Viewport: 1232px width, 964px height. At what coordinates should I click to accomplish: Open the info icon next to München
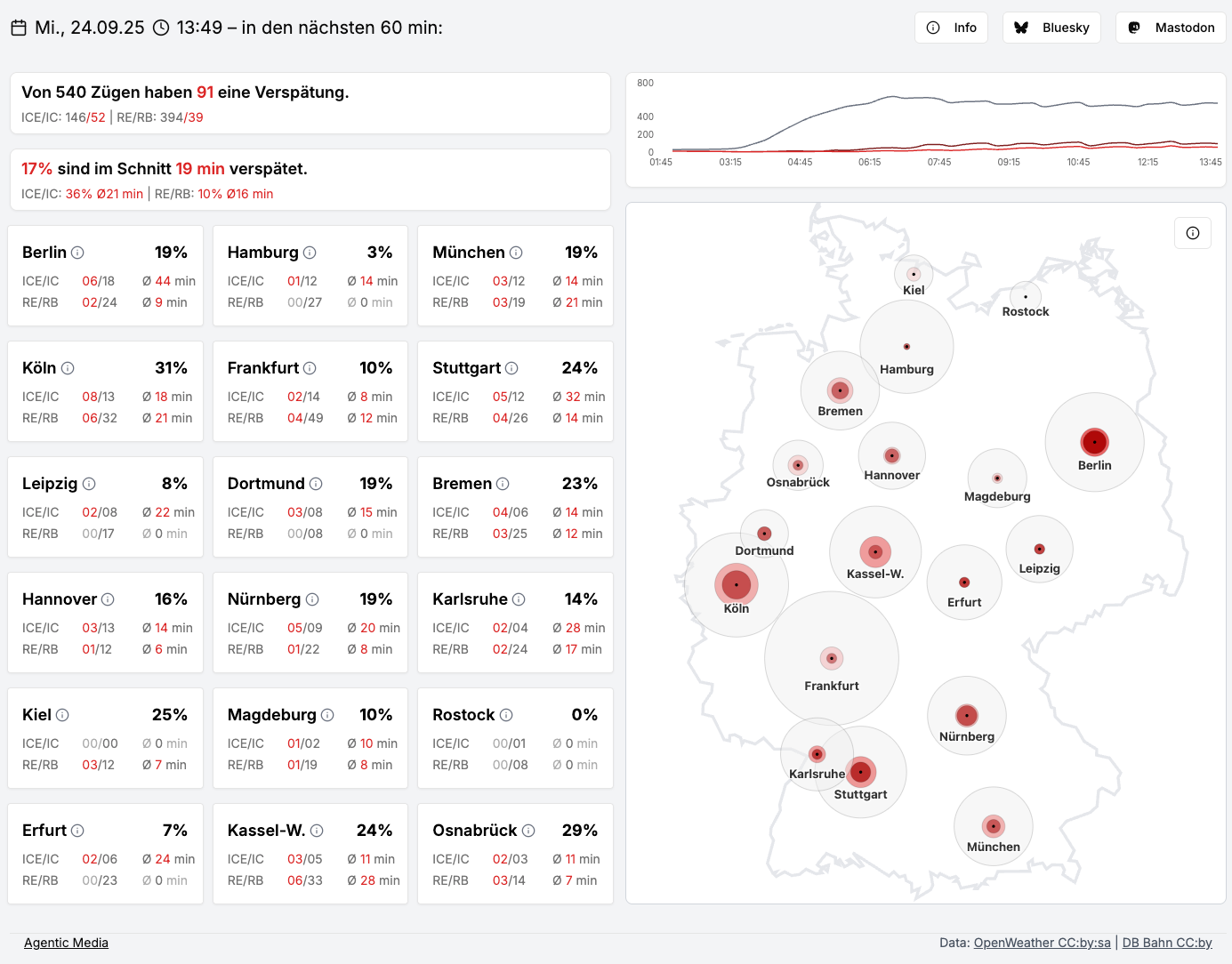pos(516,253)
